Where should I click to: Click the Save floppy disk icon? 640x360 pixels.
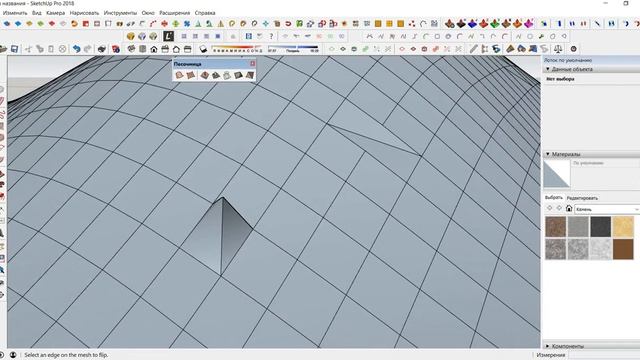15,49
